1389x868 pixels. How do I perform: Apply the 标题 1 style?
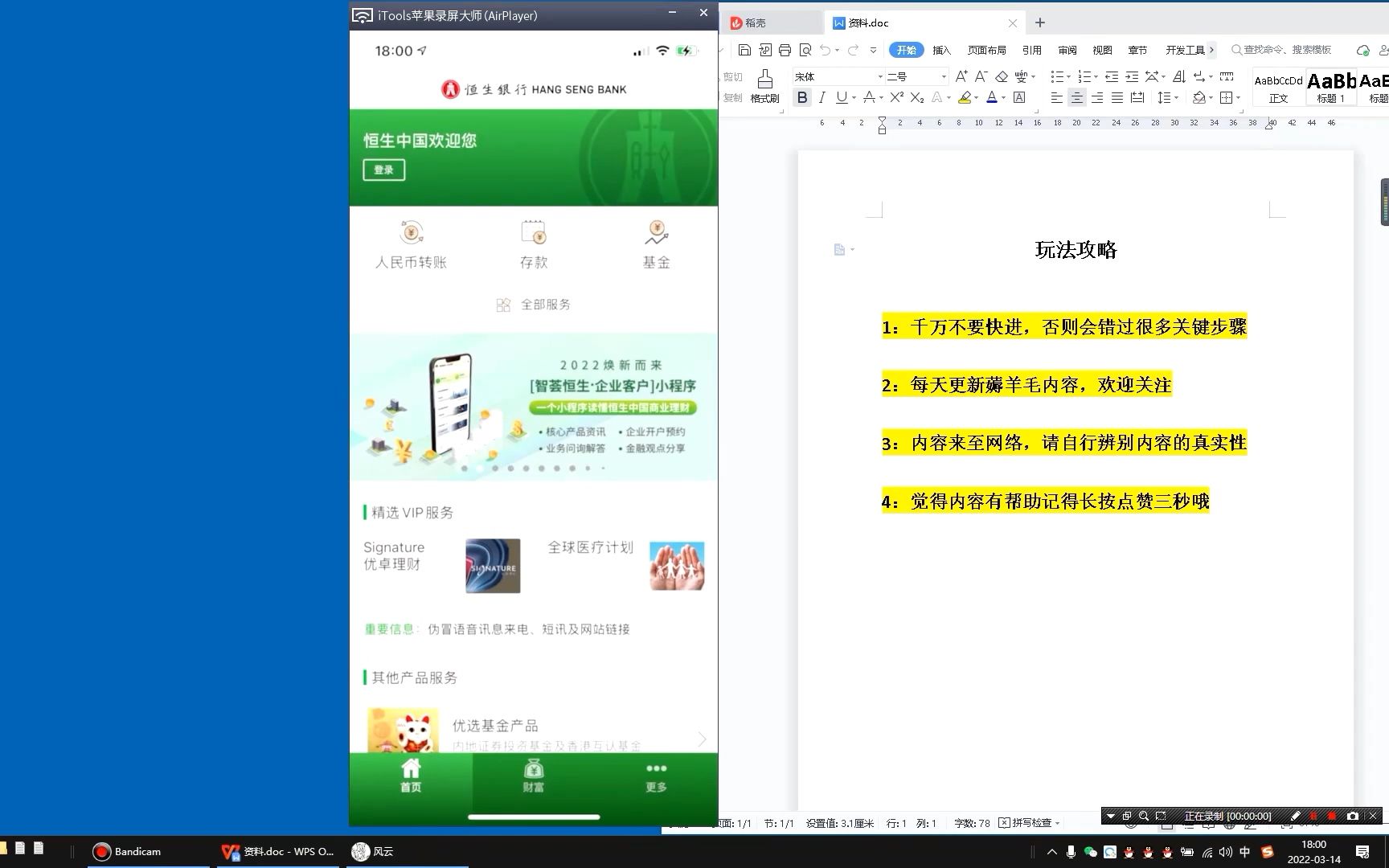(1331, 88)
